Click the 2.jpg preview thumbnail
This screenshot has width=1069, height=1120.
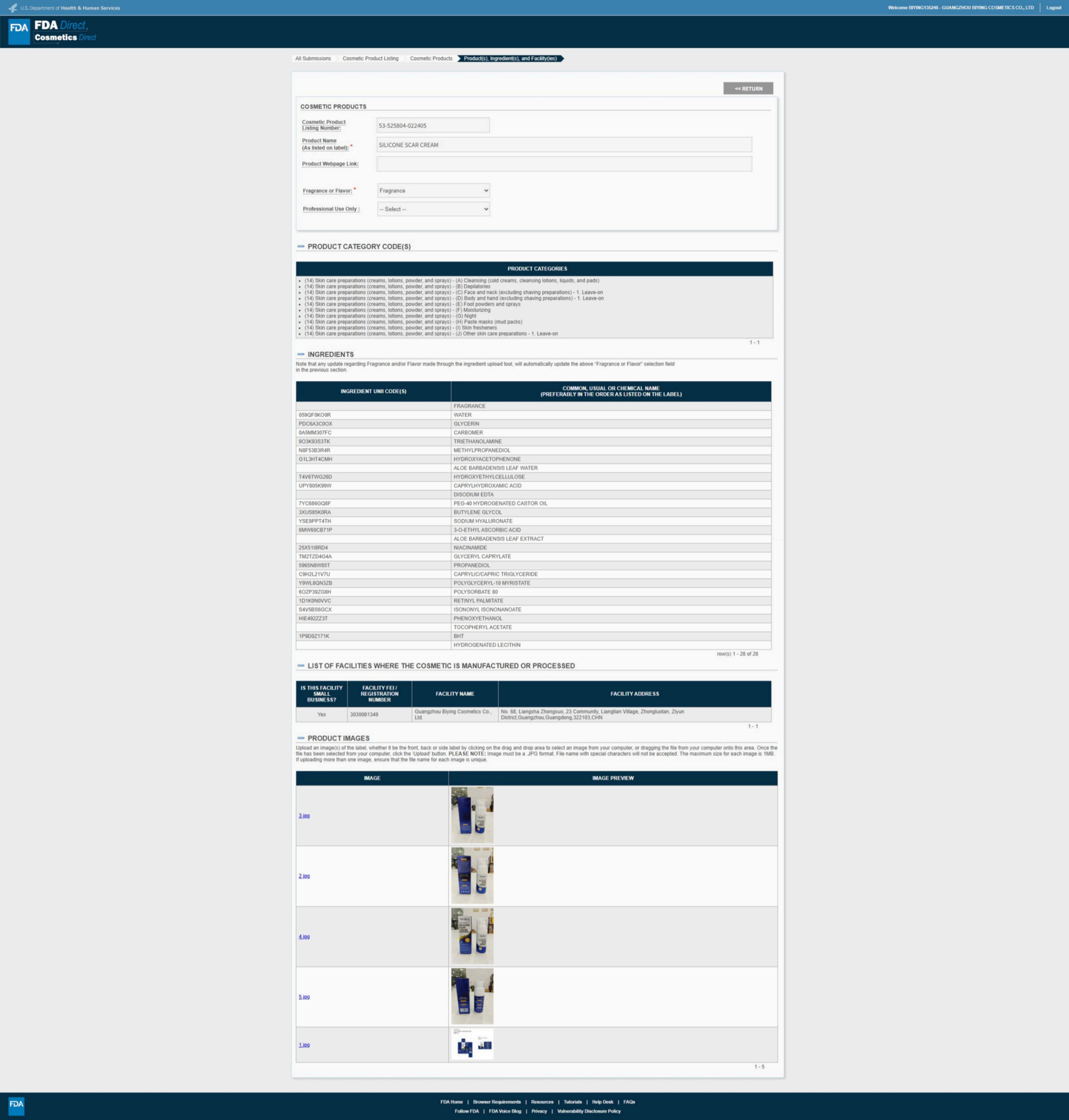[x=472, y=876]
